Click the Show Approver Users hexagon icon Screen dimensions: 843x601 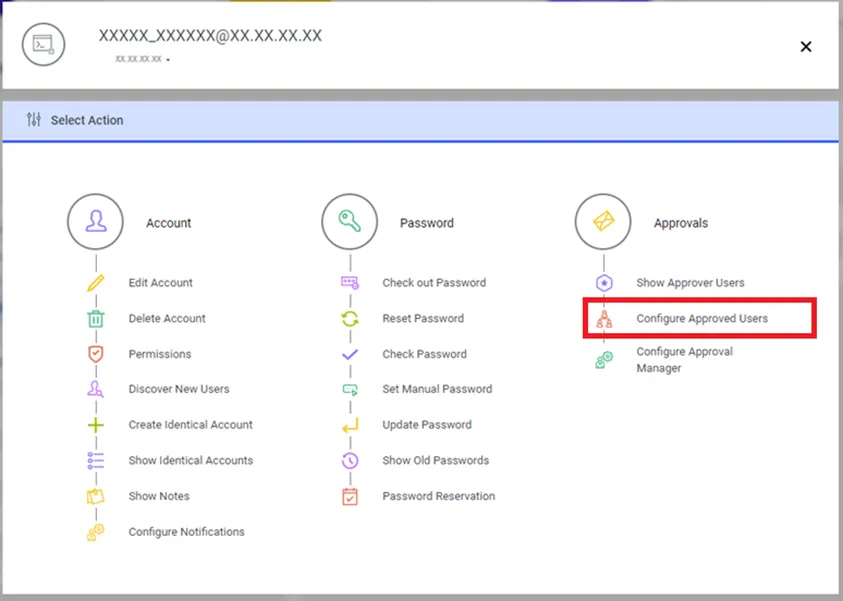(x=604, y=283)
